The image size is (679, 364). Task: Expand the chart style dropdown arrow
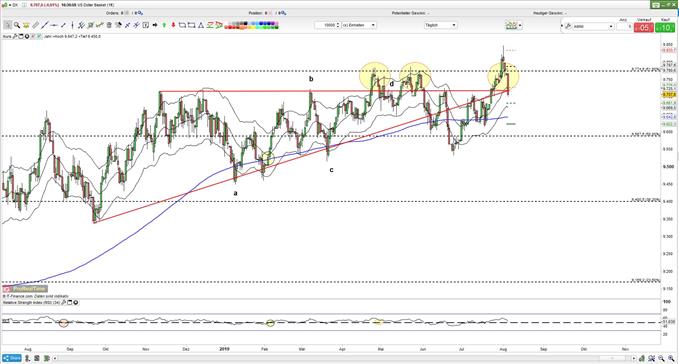[x=520, y=26]
